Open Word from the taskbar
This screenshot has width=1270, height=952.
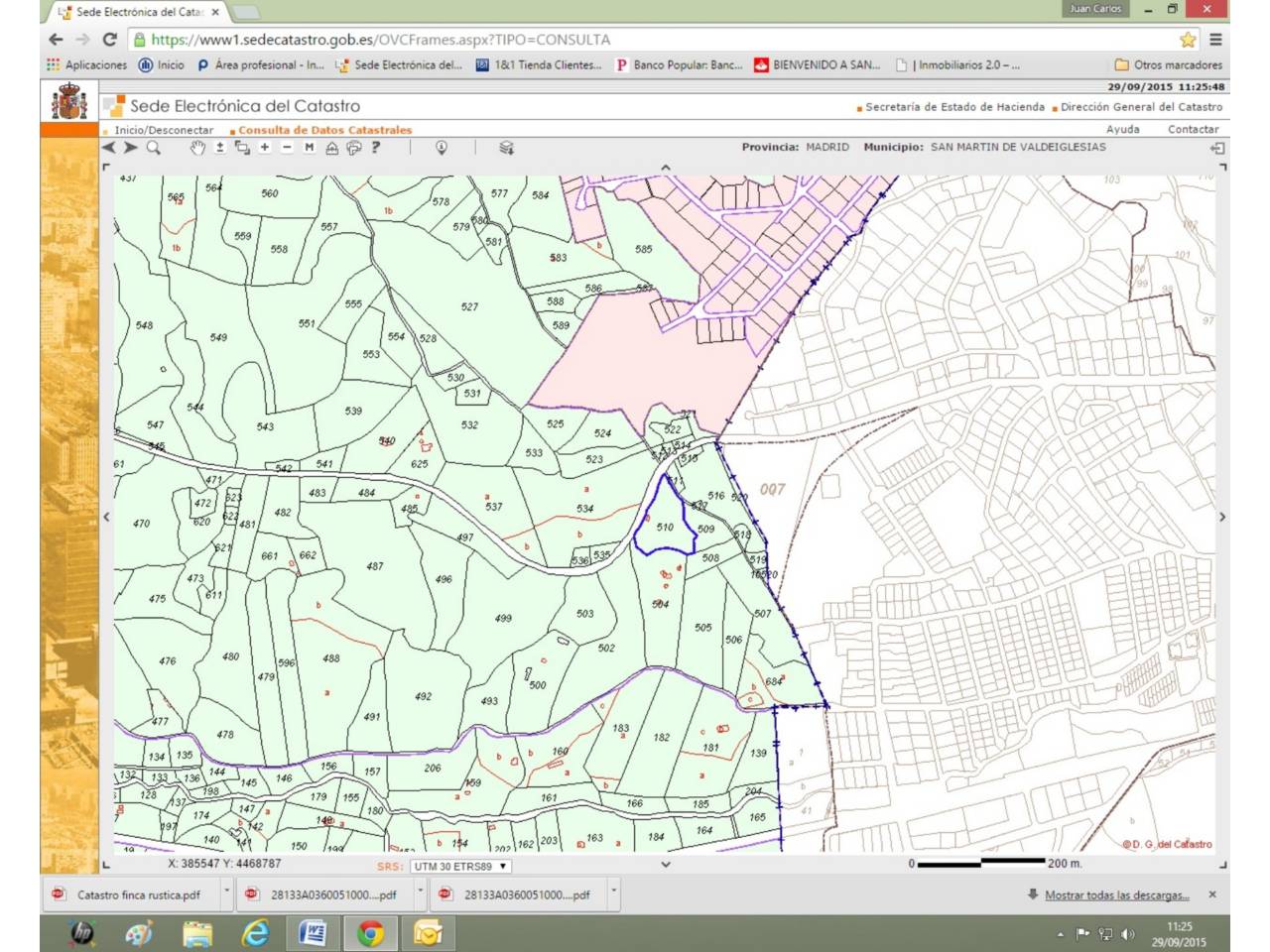tap(313, 933)
